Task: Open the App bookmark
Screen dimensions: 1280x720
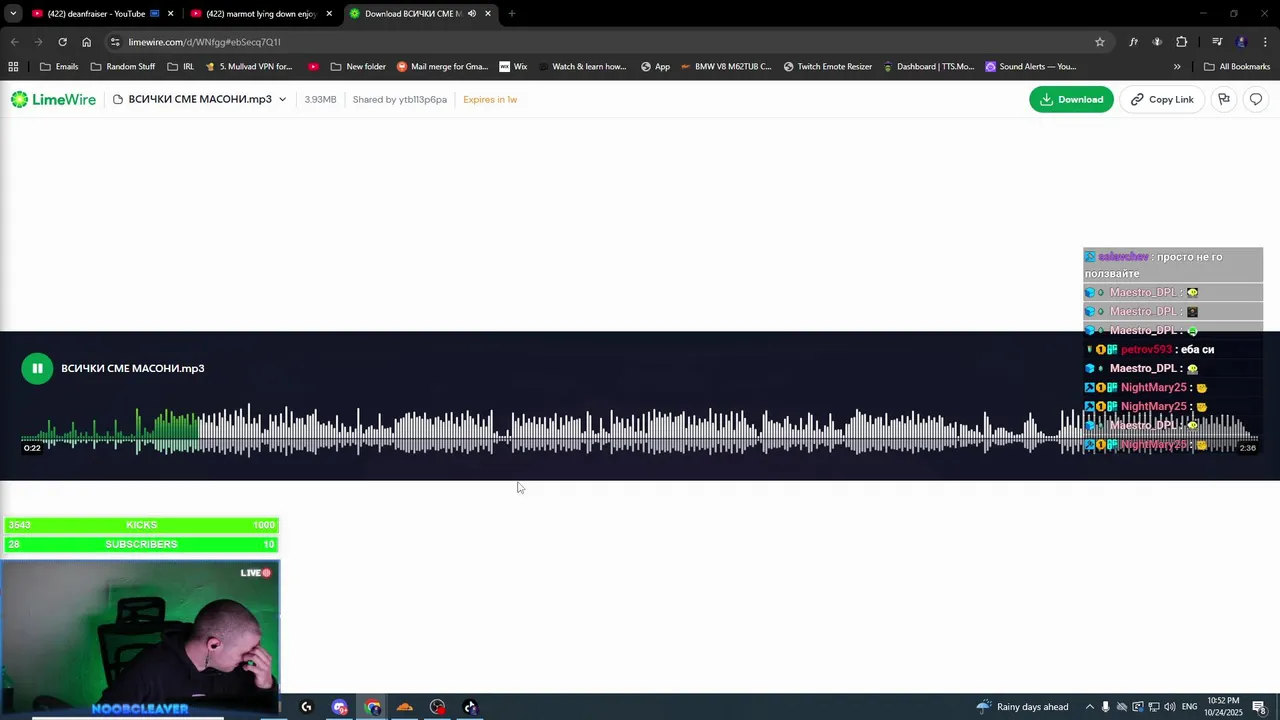Action: click(x=655, y=67)
